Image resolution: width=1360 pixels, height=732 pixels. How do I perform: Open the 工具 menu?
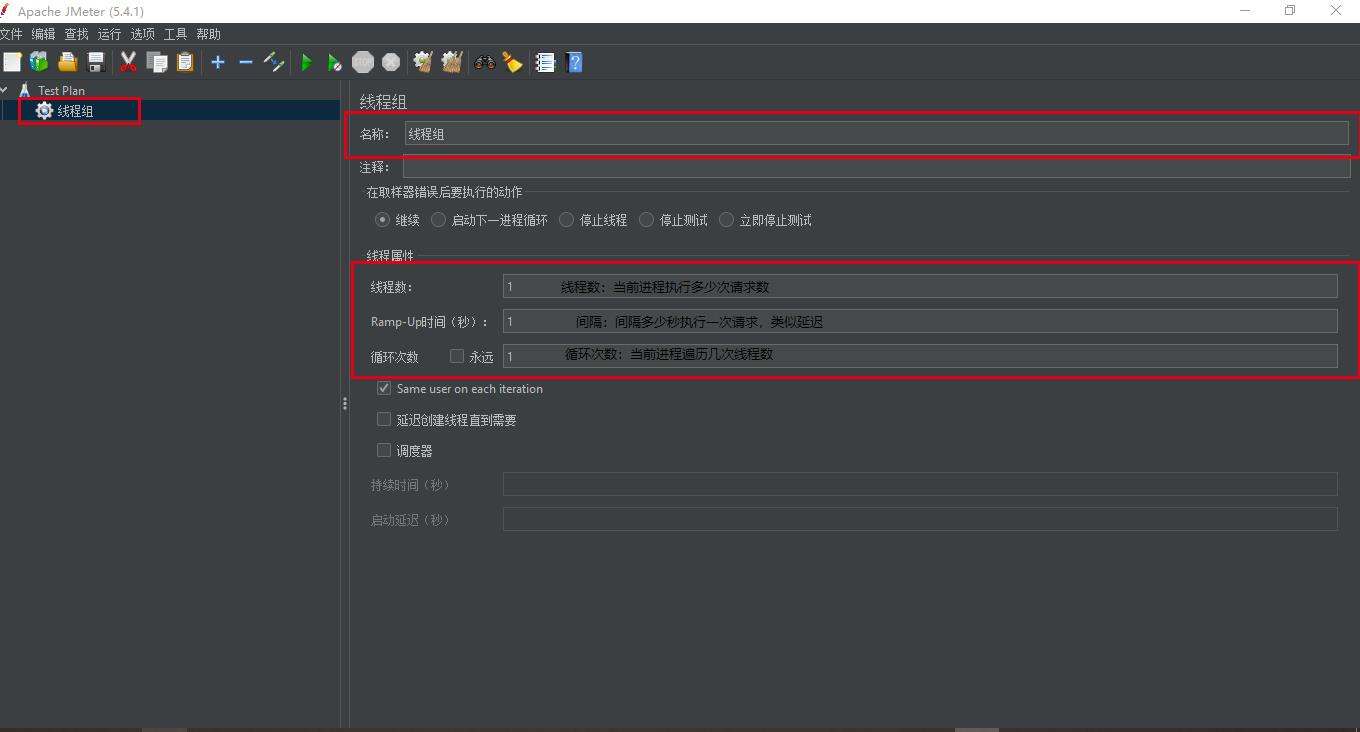[175, 34]
